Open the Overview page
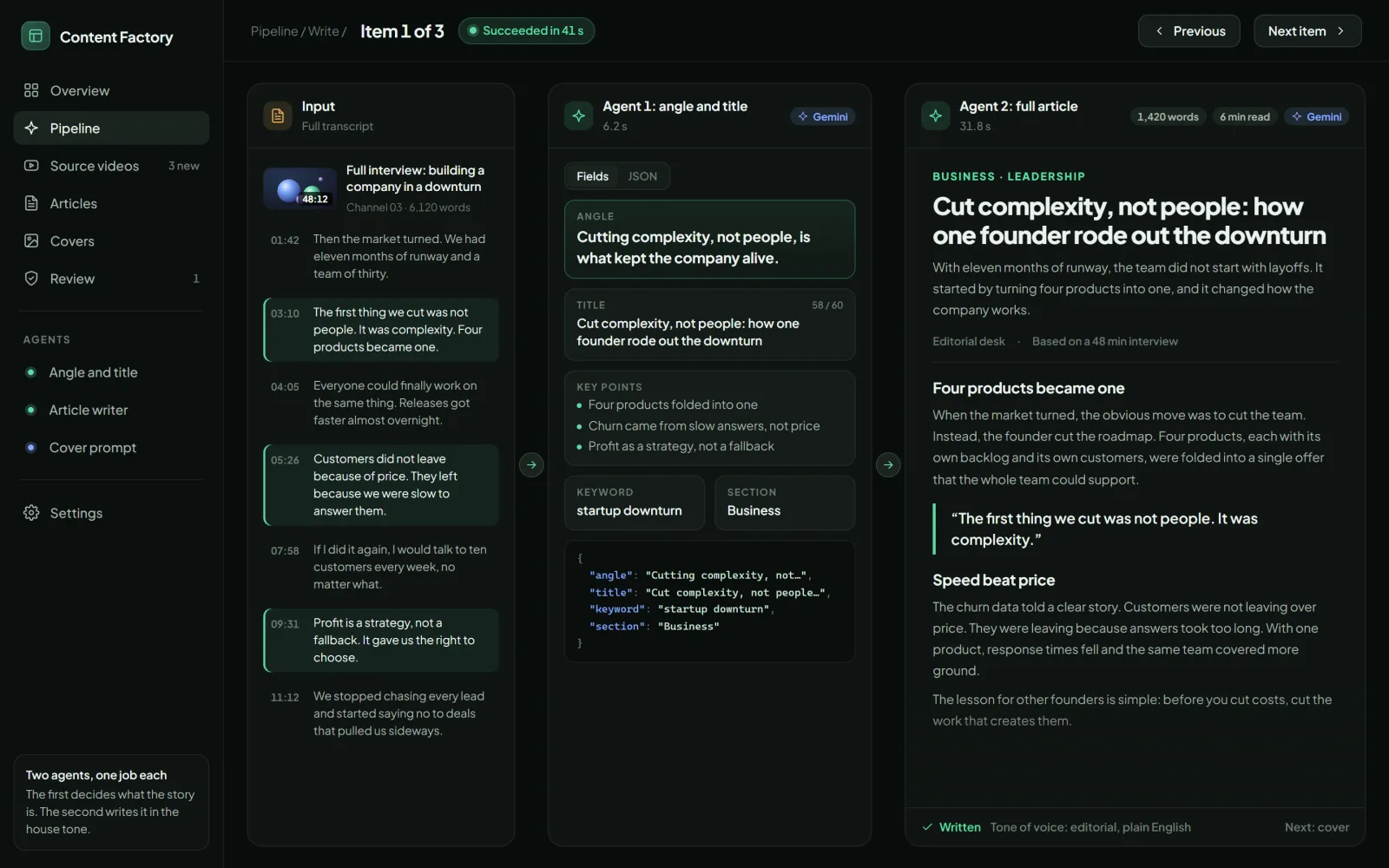 point(111,90)
